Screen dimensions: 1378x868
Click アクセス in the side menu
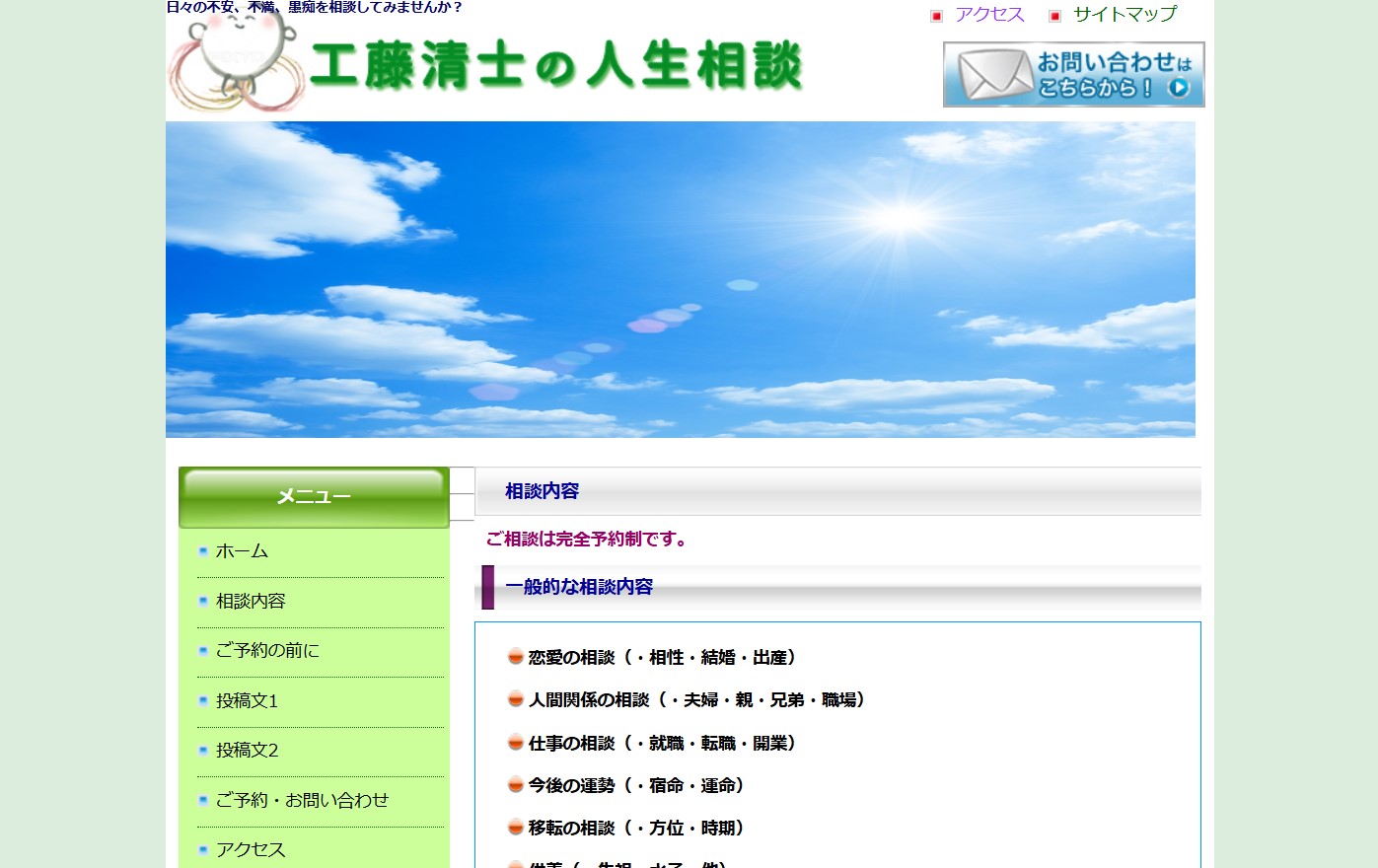251,849
